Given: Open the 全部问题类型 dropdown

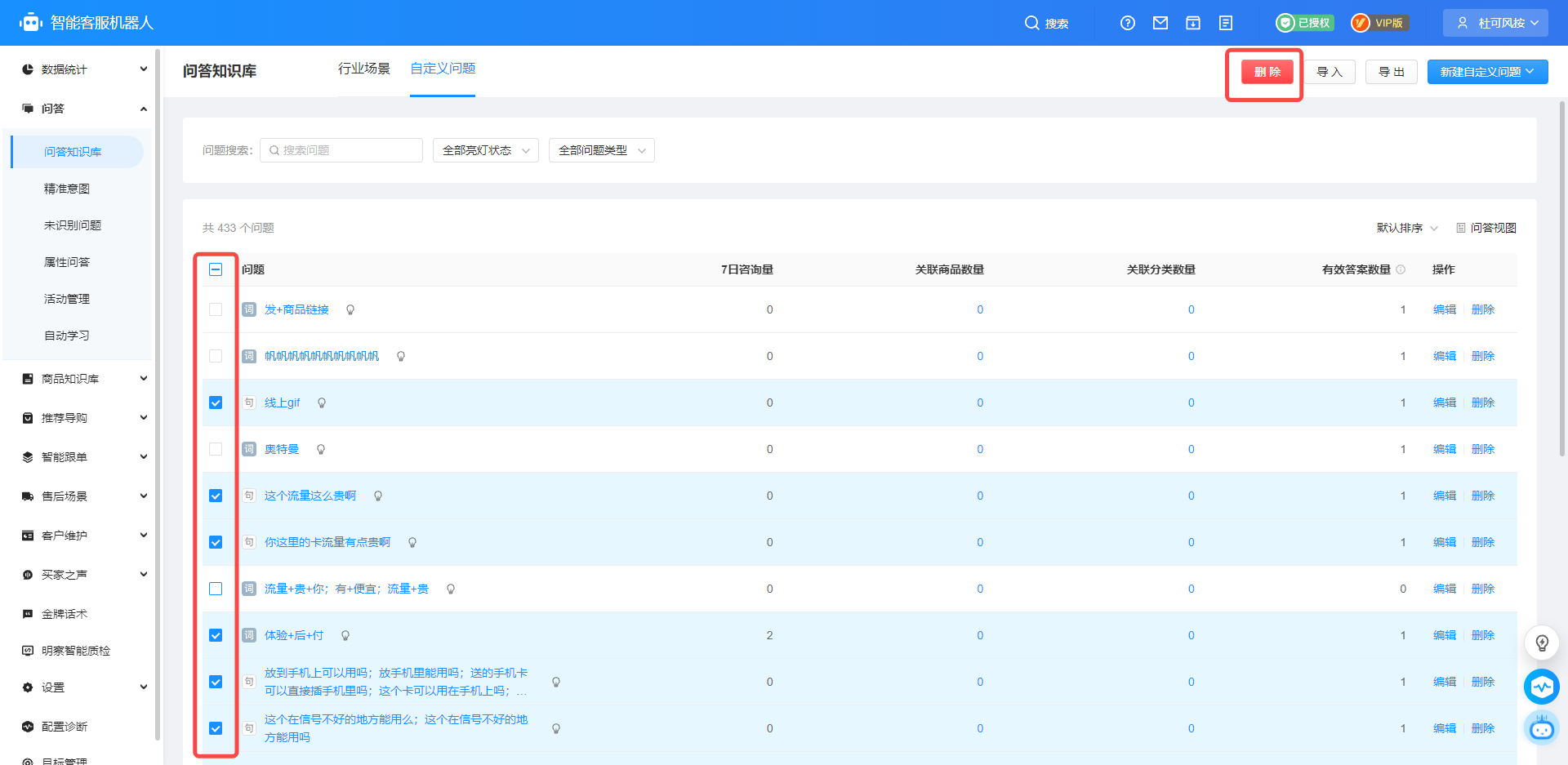Looking at the screenshot, I should [x=602, y=150].
